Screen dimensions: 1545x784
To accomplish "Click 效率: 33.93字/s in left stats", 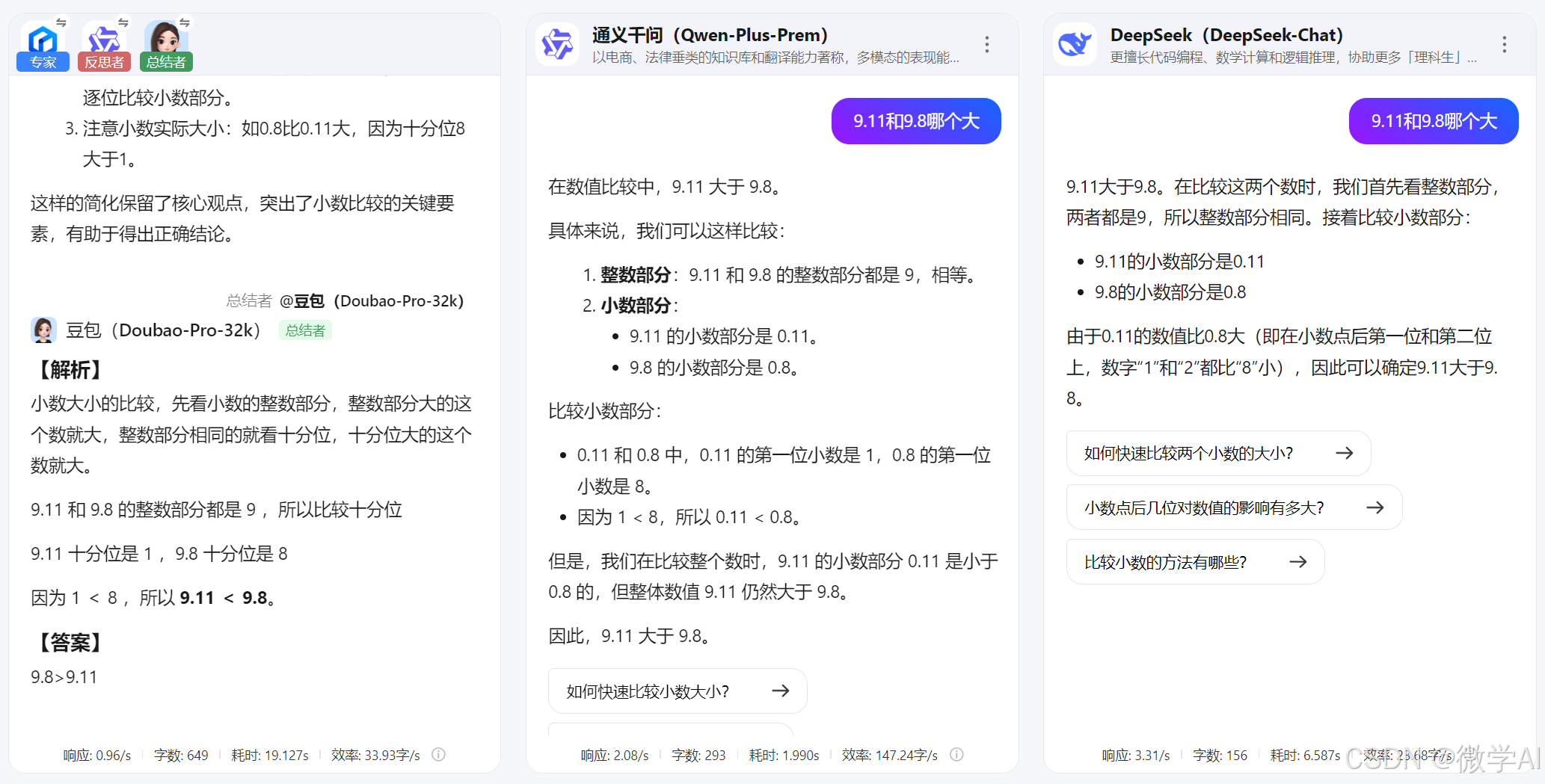I will [376, 756].
